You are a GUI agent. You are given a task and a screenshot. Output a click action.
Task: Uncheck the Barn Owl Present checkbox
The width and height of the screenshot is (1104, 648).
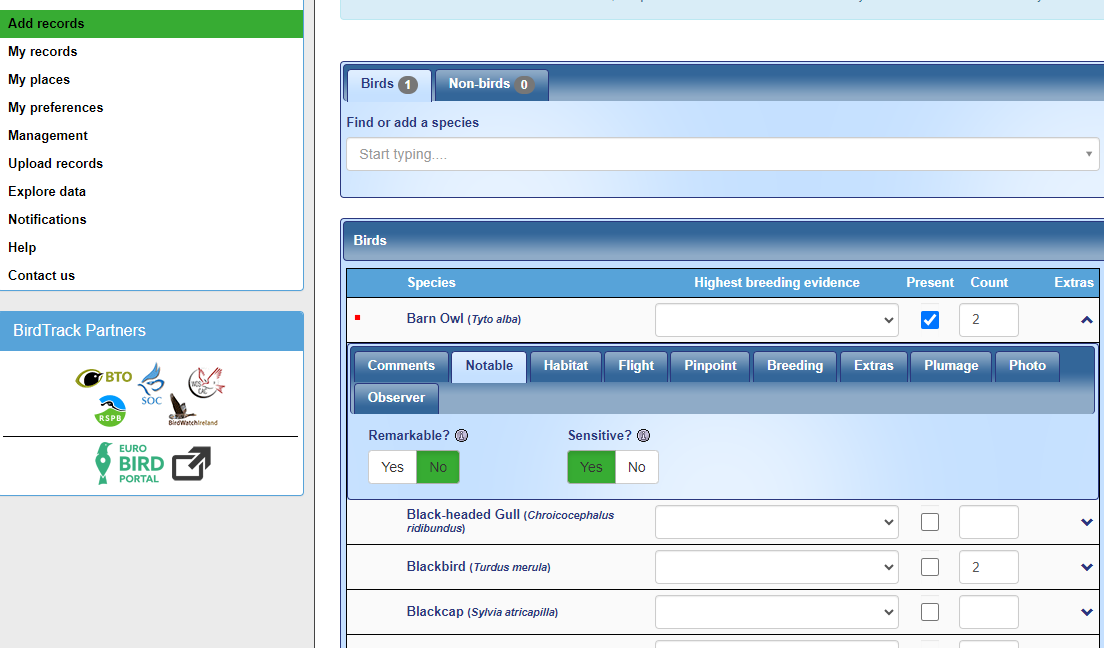pyautogui.click(x=930, y=320)
